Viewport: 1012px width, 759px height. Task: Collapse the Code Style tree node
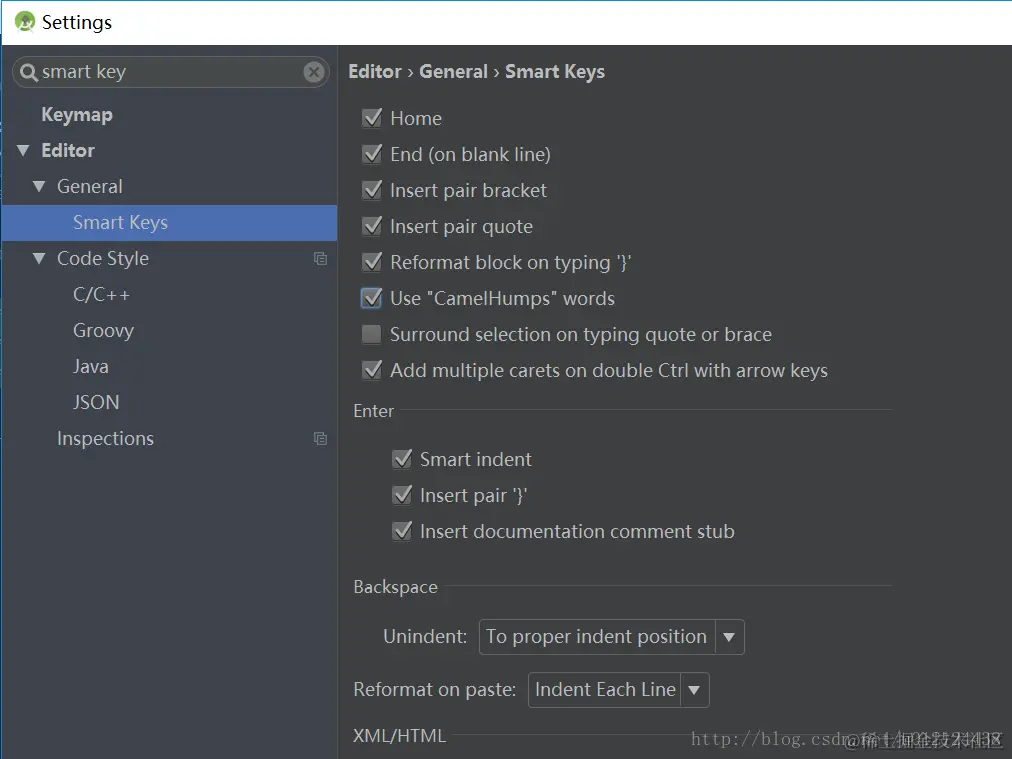(x=39, y=259)
